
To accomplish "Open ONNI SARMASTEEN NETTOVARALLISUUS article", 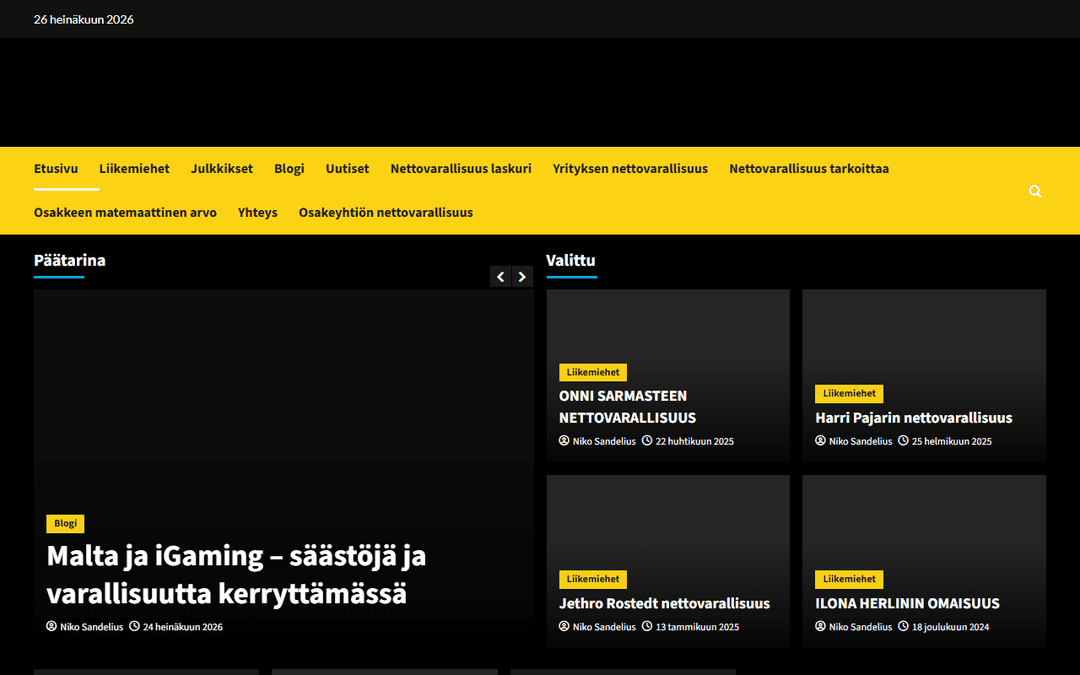I will coord(627,407).
